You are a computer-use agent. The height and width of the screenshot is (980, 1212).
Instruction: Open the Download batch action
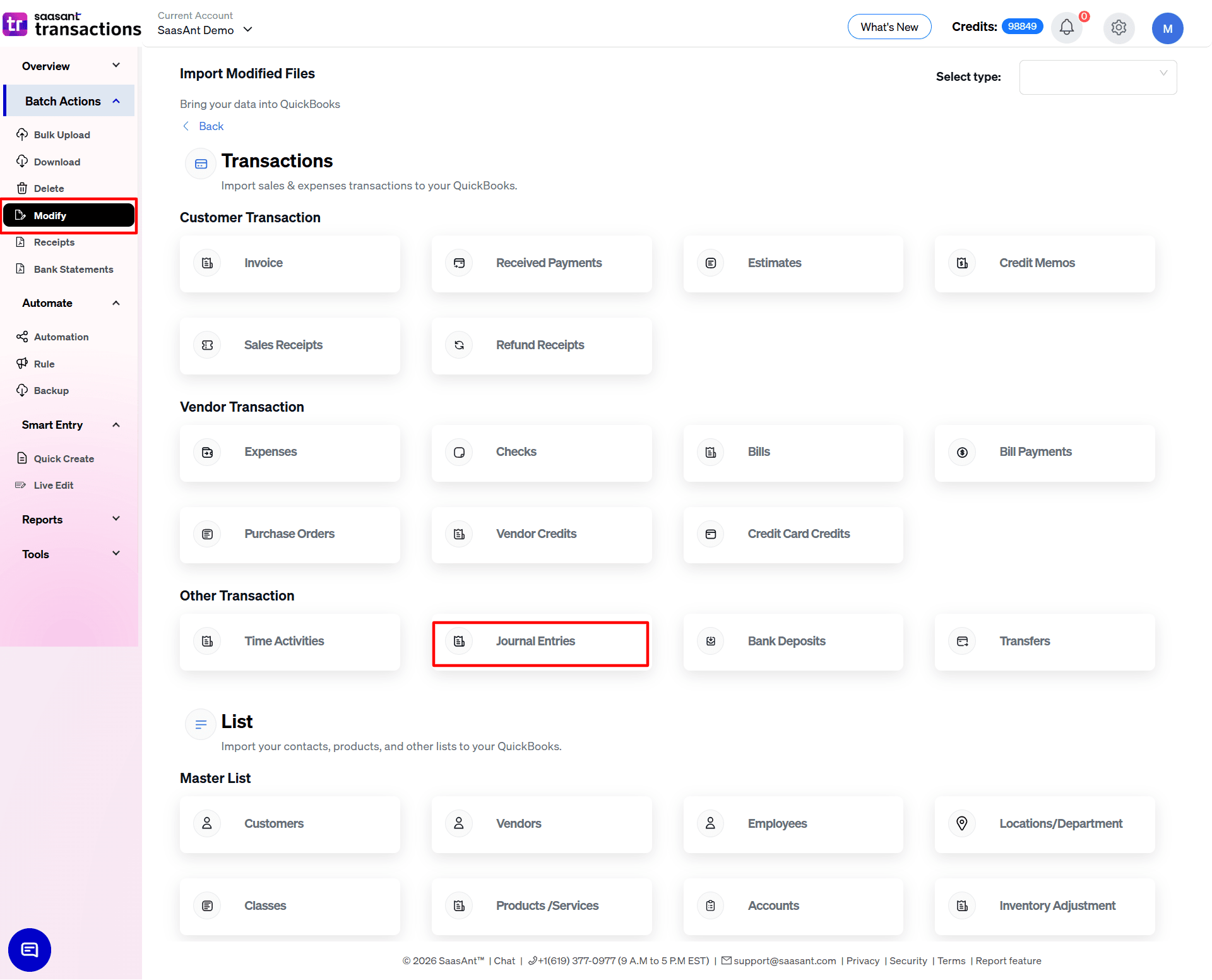tap(56, 162)
